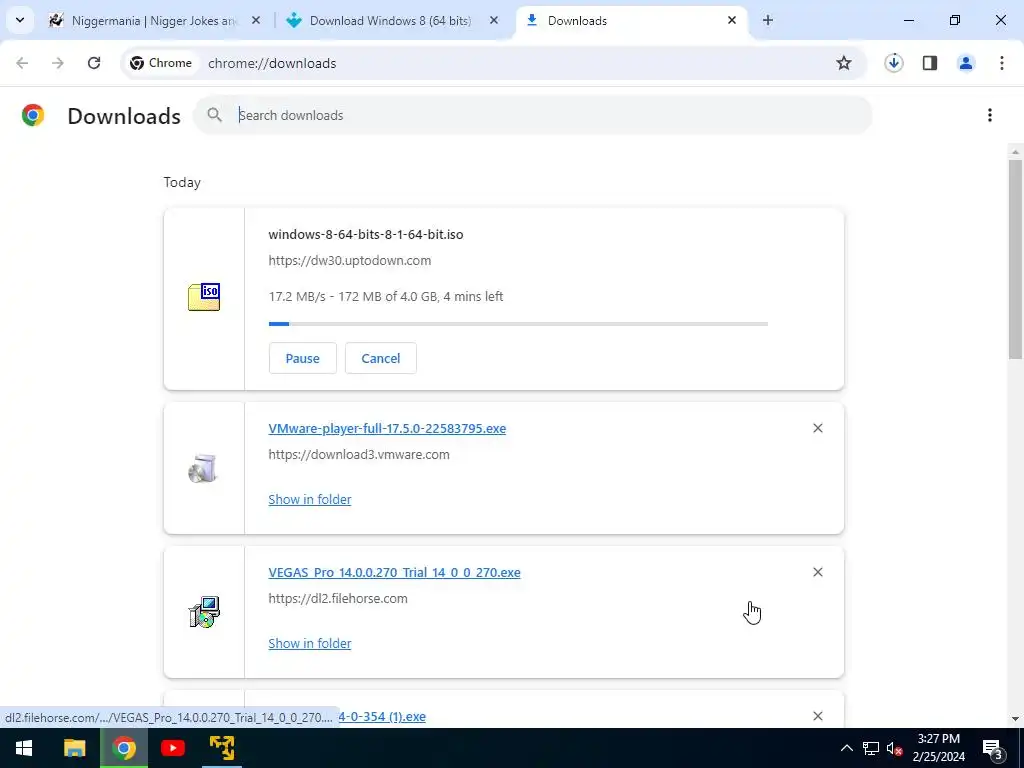The image size is (1024, 768).
Task: Click the scrollbar up arrow
Action: tap(1015, 152)
